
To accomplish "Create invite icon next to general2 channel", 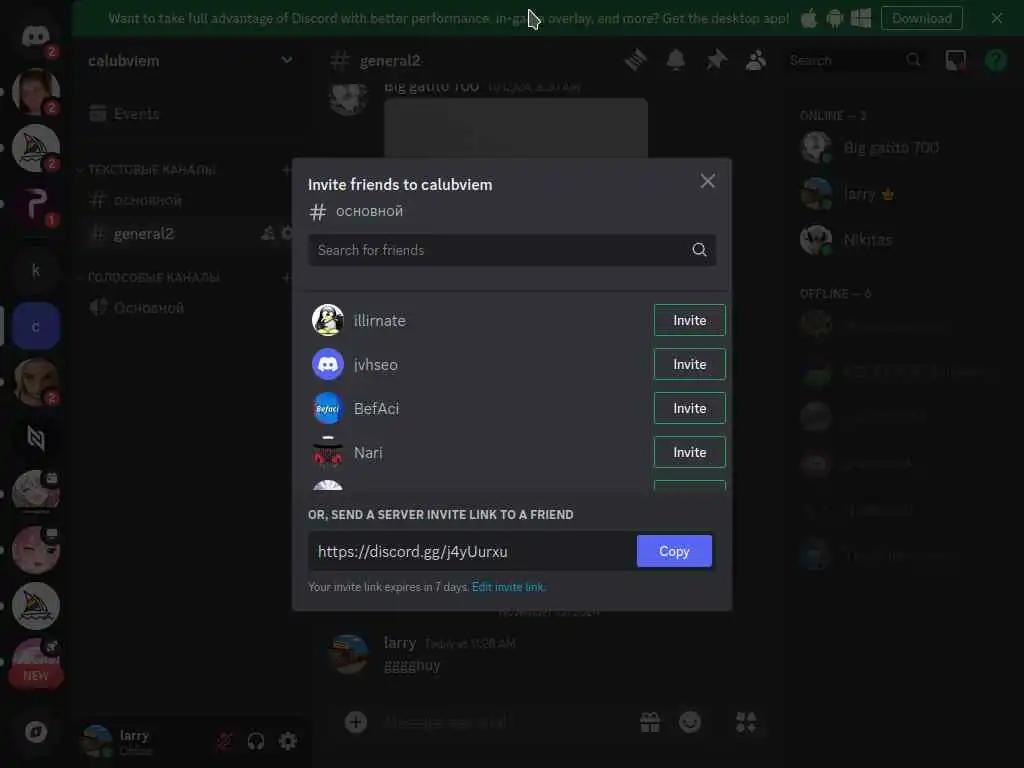I will (268, 233).
